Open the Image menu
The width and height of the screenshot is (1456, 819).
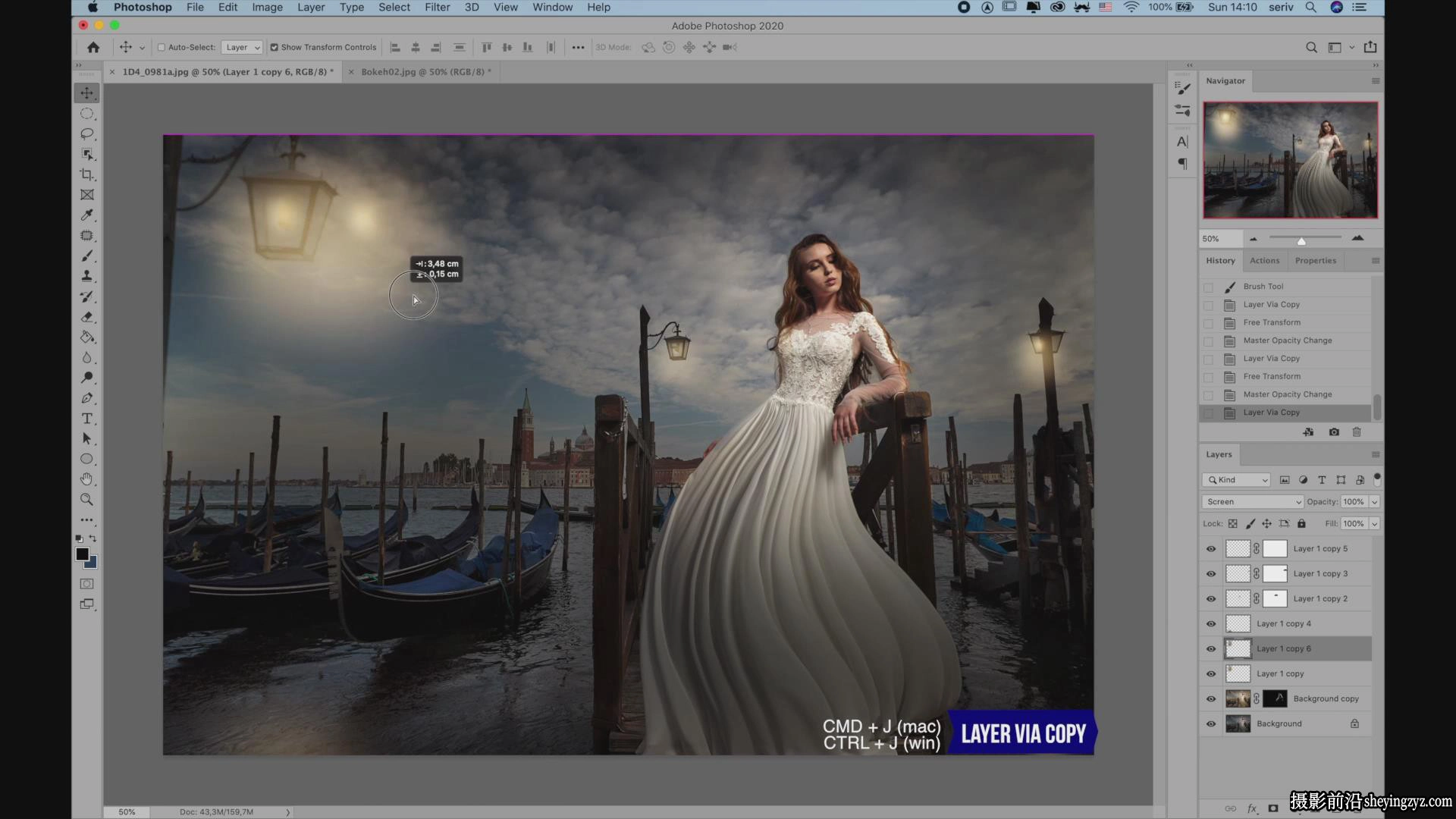pos(267,8)
